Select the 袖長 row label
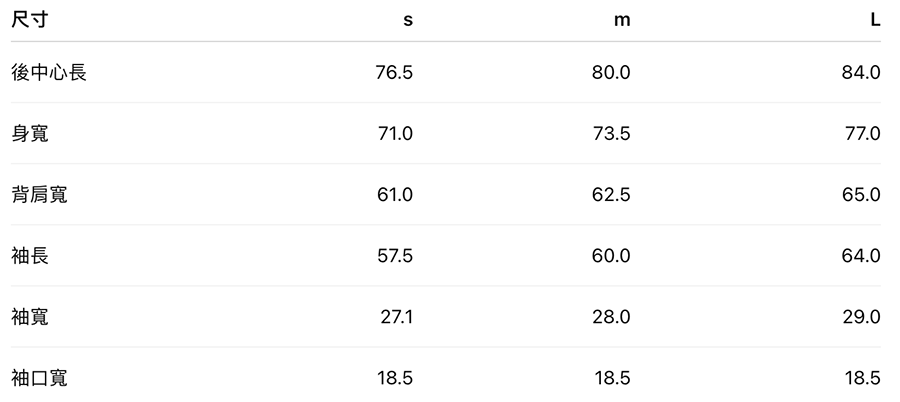The height and width of the screenshot is (402, 900). point(30,256)
